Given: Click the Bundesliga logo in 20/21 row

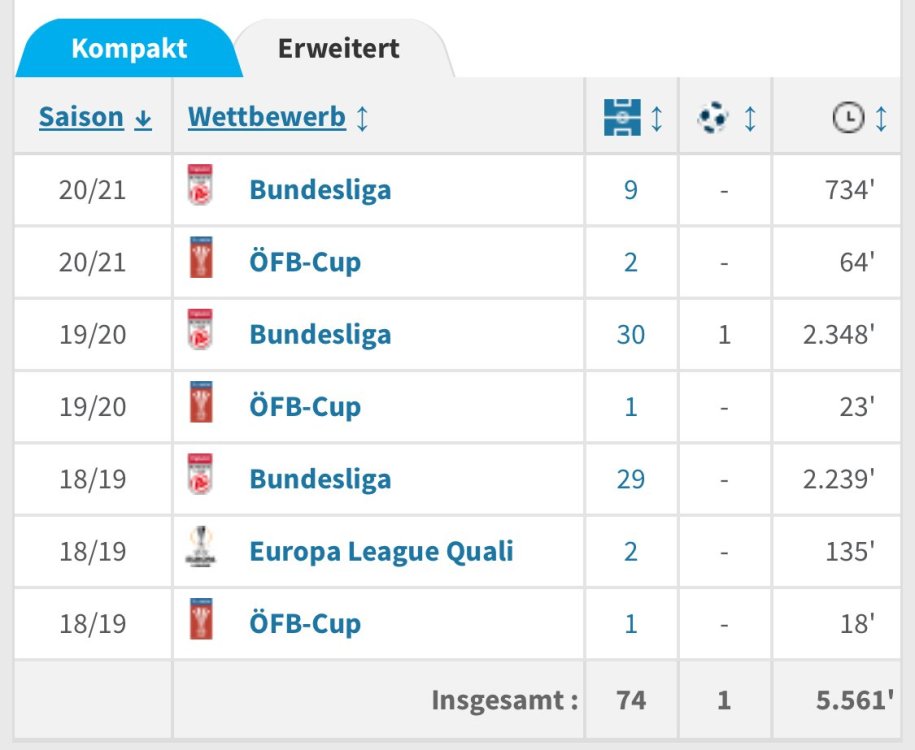Looking at the screenshot, I should [x=200, y=189].
